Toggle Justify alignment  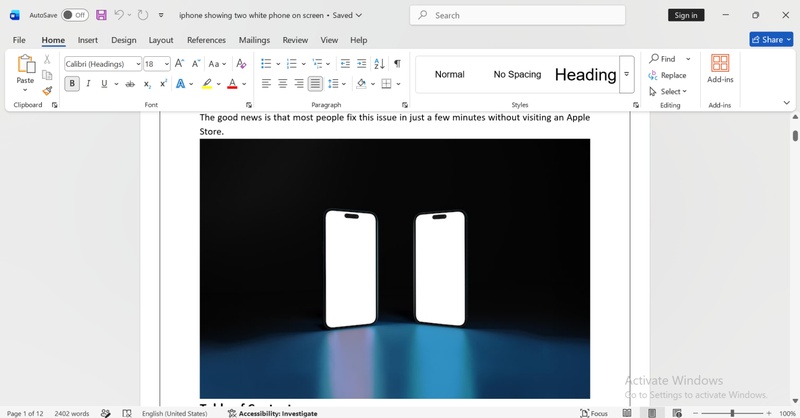click(x=315, y=84)
